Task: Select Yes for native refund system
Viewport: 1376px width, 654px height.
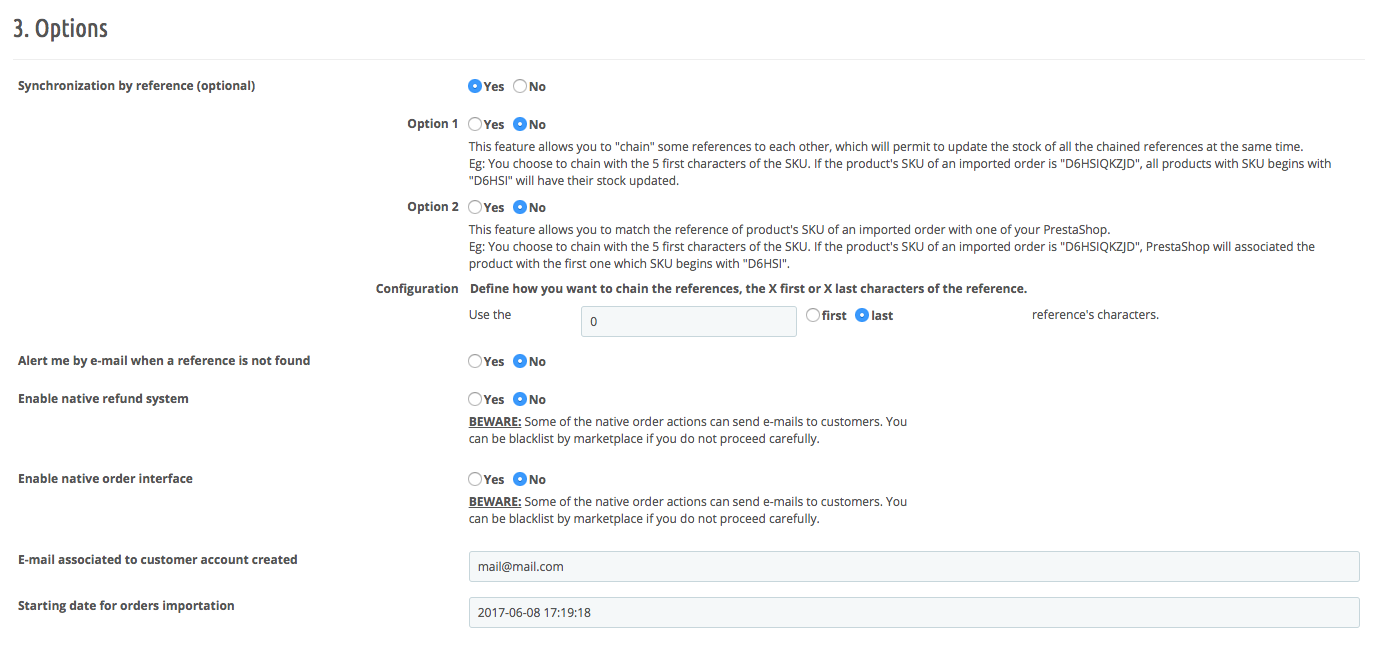Action: pos(475,399)
